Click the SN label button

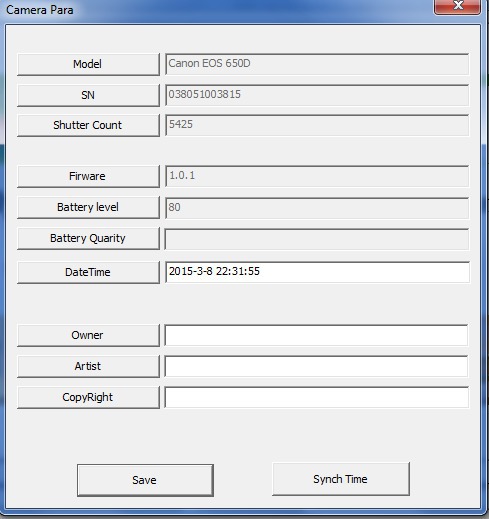point(88,95)
